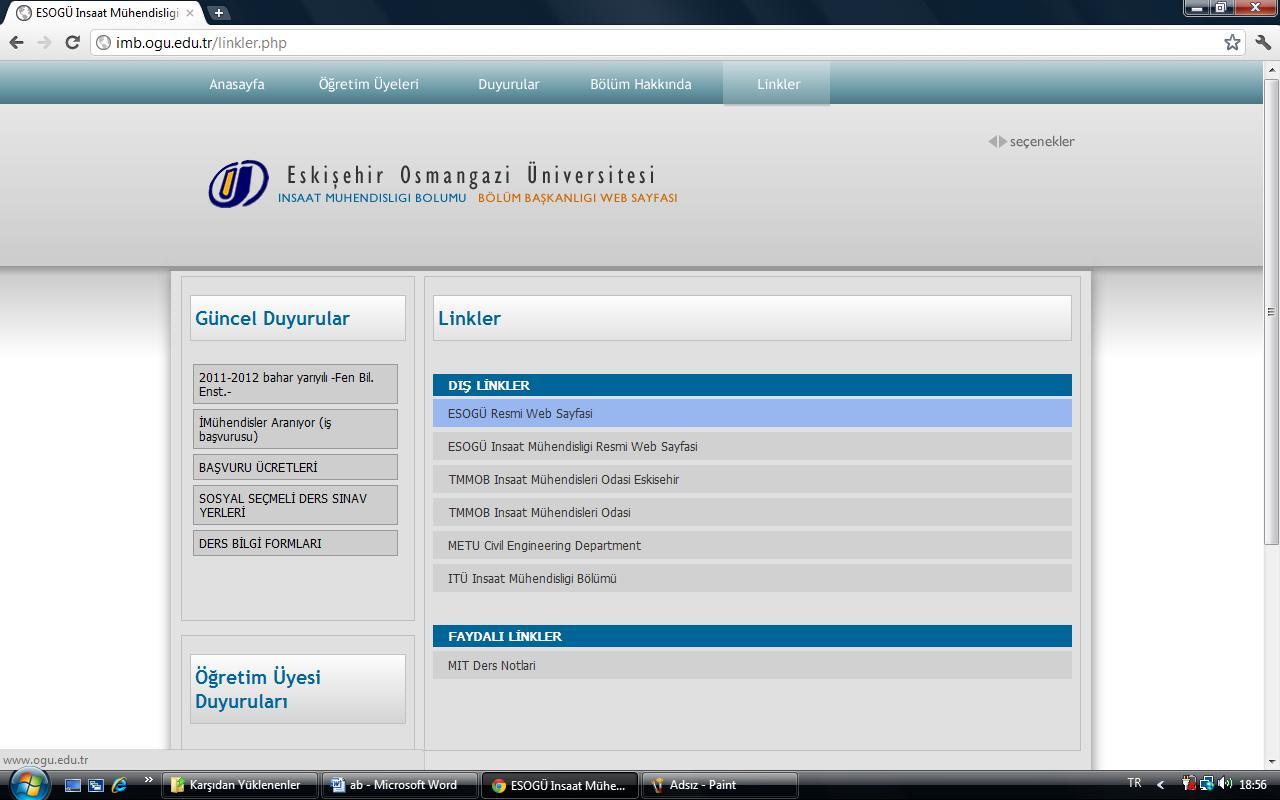Viewport: 1280px width, 800px height.
Task: Open 2011-2012 bahar yarıyılı announcement
Action: (295, 384)
